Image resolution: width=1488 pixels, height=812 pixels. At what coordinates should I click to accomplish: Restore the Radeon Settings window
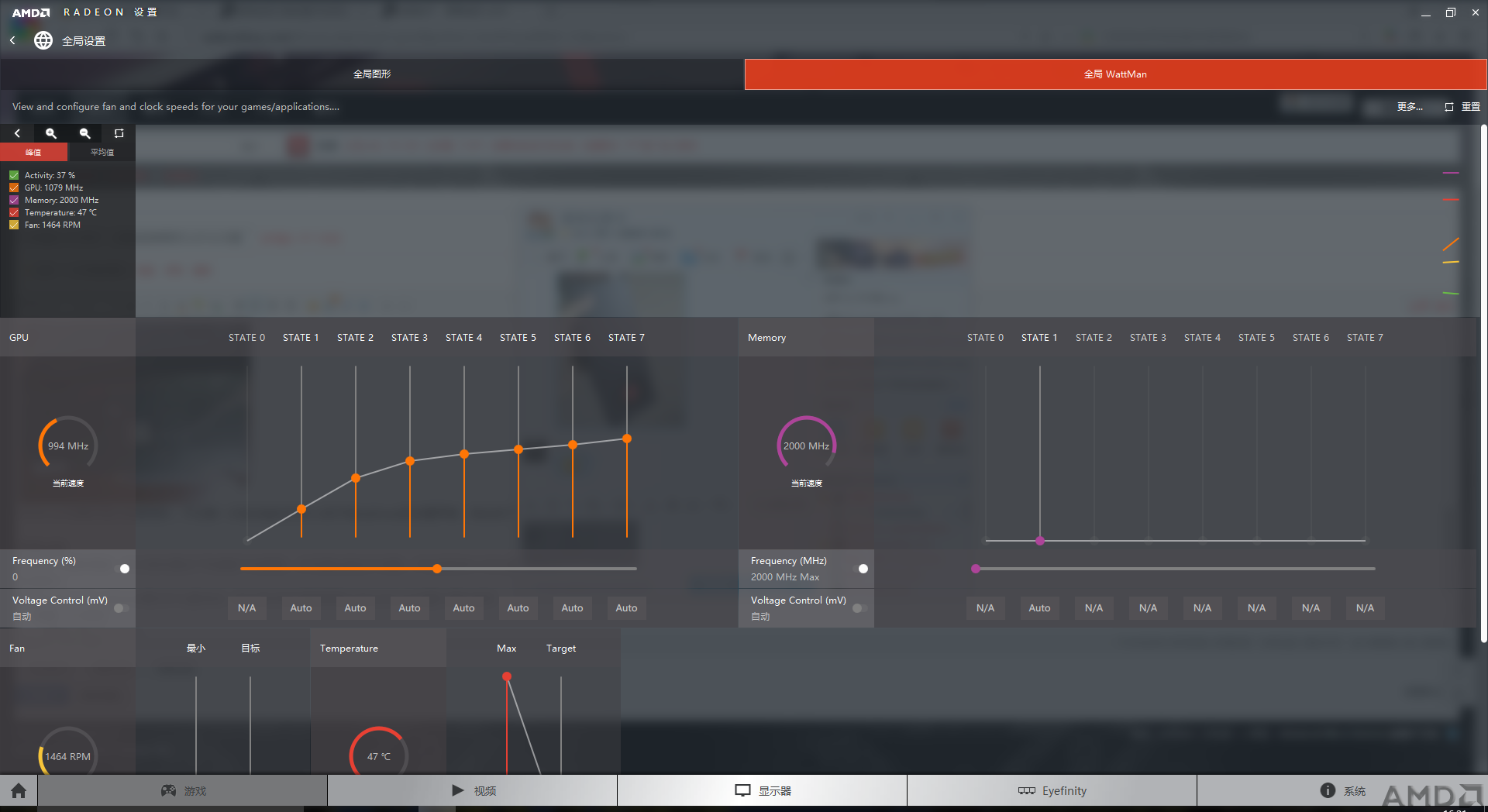(1450, 12)
